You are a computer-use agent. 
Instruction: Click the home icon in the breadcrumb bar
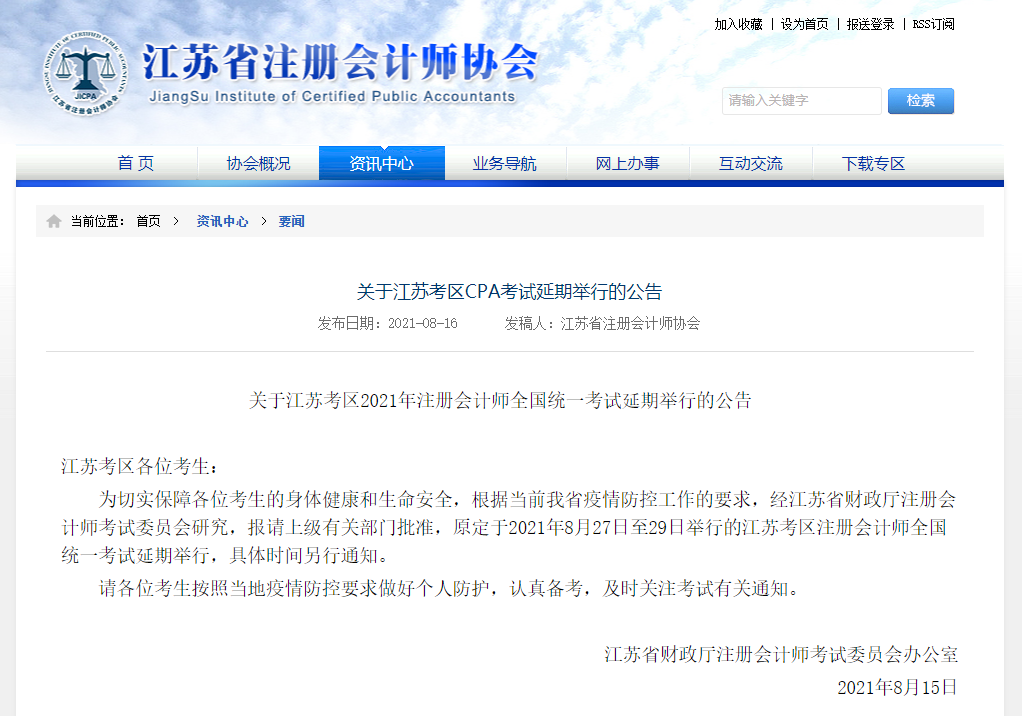tap(54, 221)
